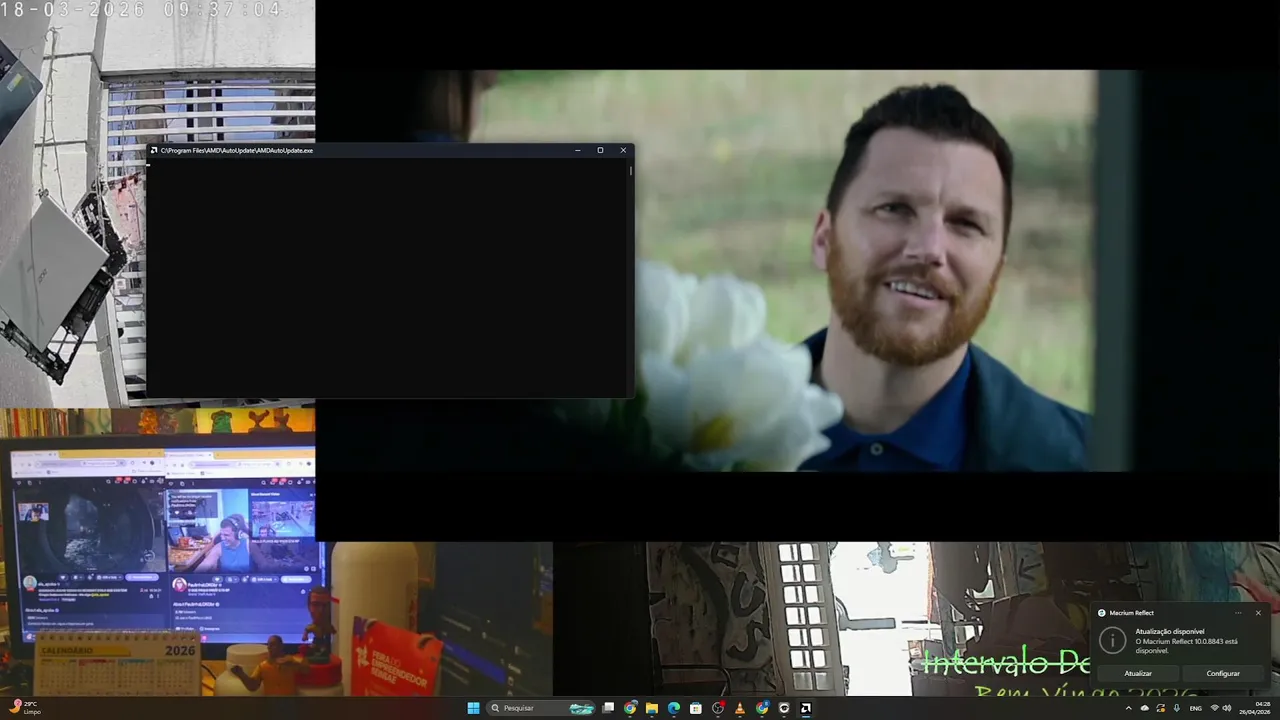Image resolution: width=1280 pixels, height=720 pixels.
Task: Open OneDrive cloud icon in system tray
Action: 1145,708
